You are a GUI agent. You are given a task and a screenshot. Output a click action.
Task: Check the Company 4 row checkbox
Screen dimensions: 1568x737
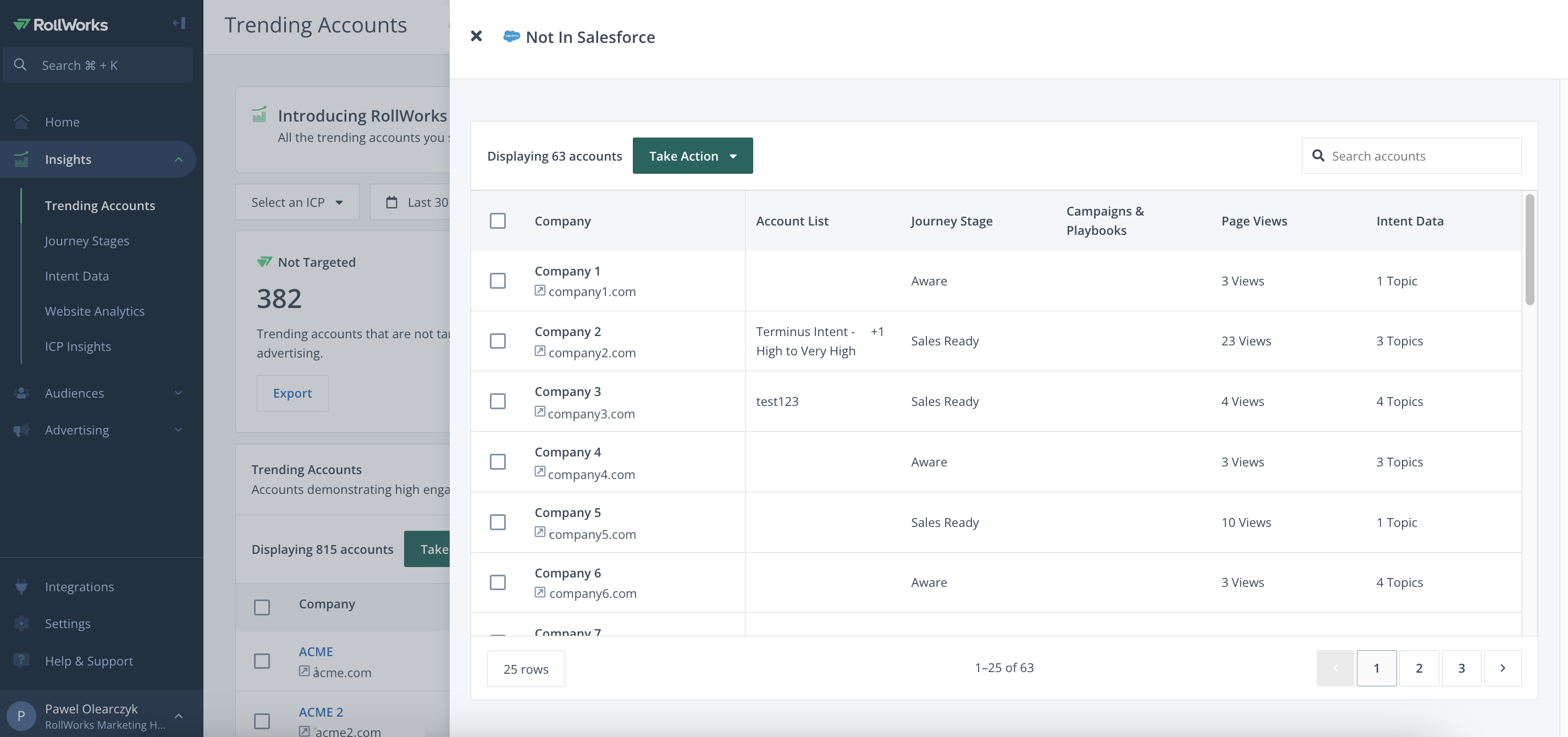(498, 461)
